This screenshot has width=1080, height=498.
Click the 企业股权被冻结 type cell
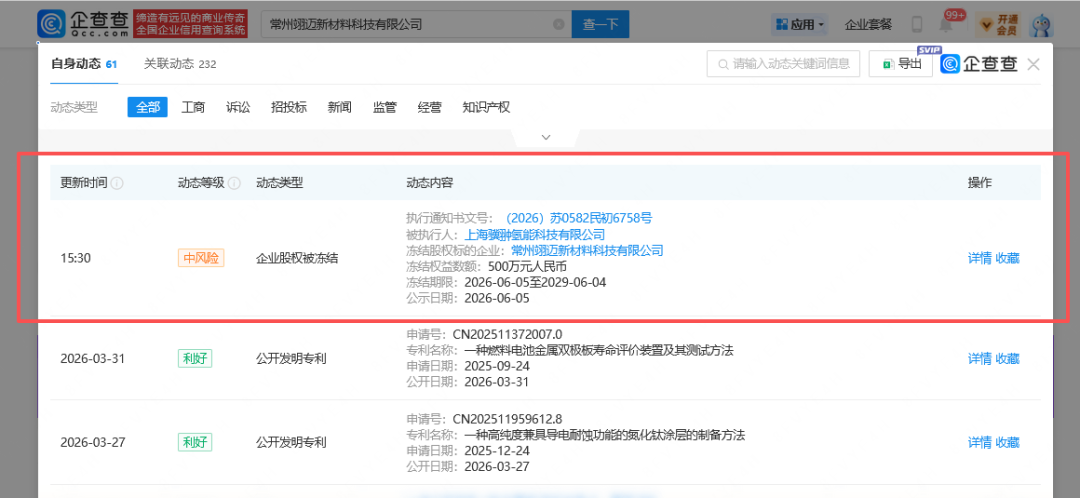[x=297, y=258]
